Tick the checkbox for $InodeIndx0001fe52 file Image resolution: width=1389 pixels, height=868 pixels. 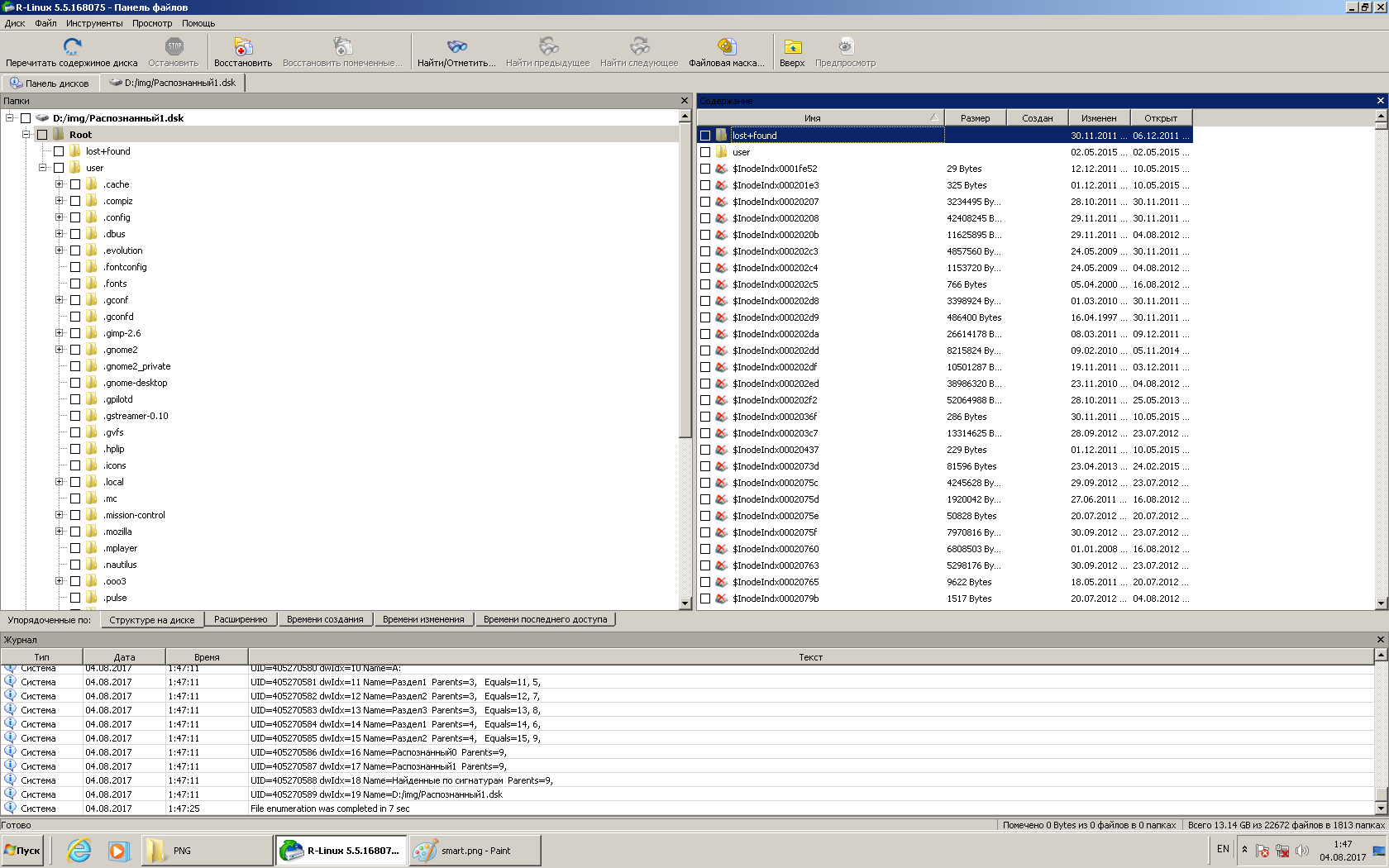pos(705,169)
